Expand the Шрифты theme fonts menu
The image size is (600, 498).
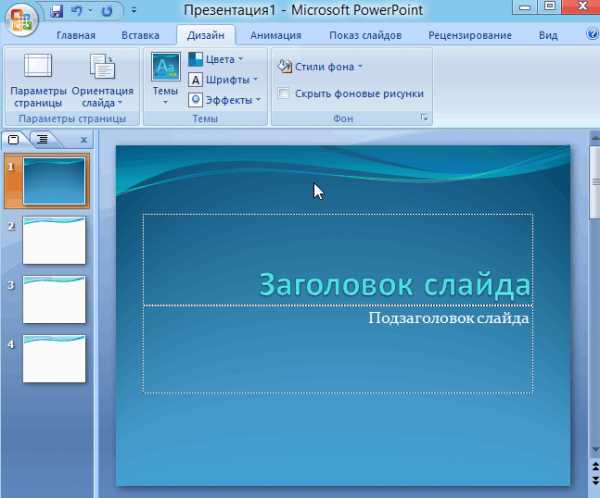223,80
